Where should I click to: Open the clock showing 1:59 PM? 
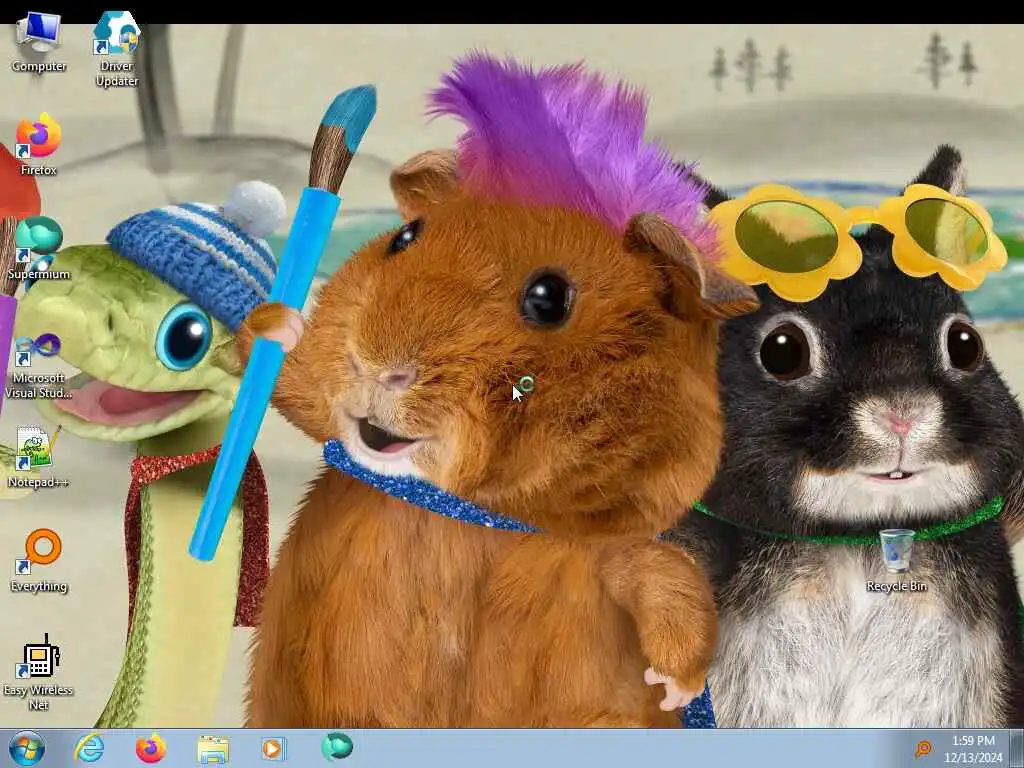point(973,749)
